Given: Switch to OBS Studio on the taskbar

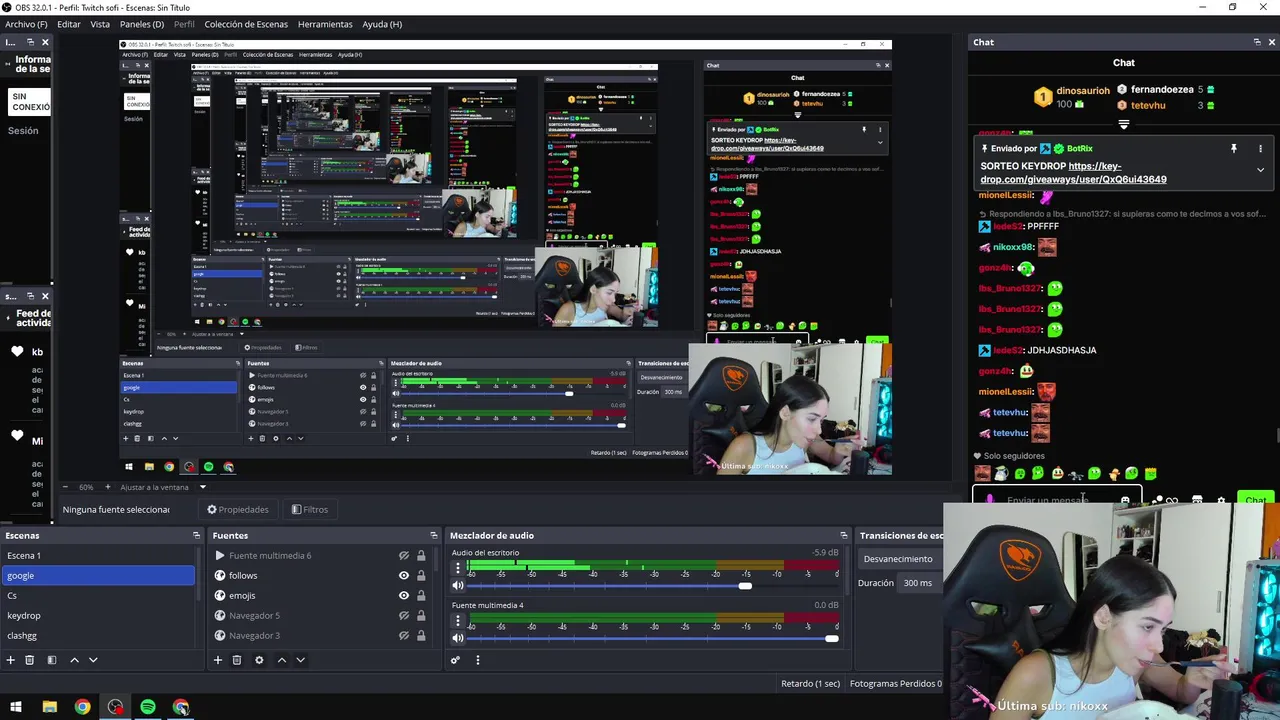Looking at the screenshot, I should tap(116, 707).
